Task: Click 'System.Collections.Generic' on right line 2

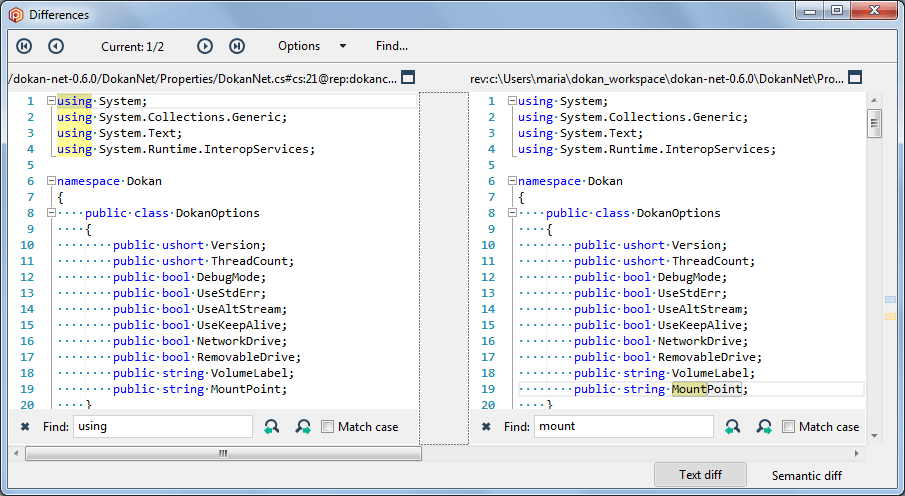Action: (x=650, y=117)
